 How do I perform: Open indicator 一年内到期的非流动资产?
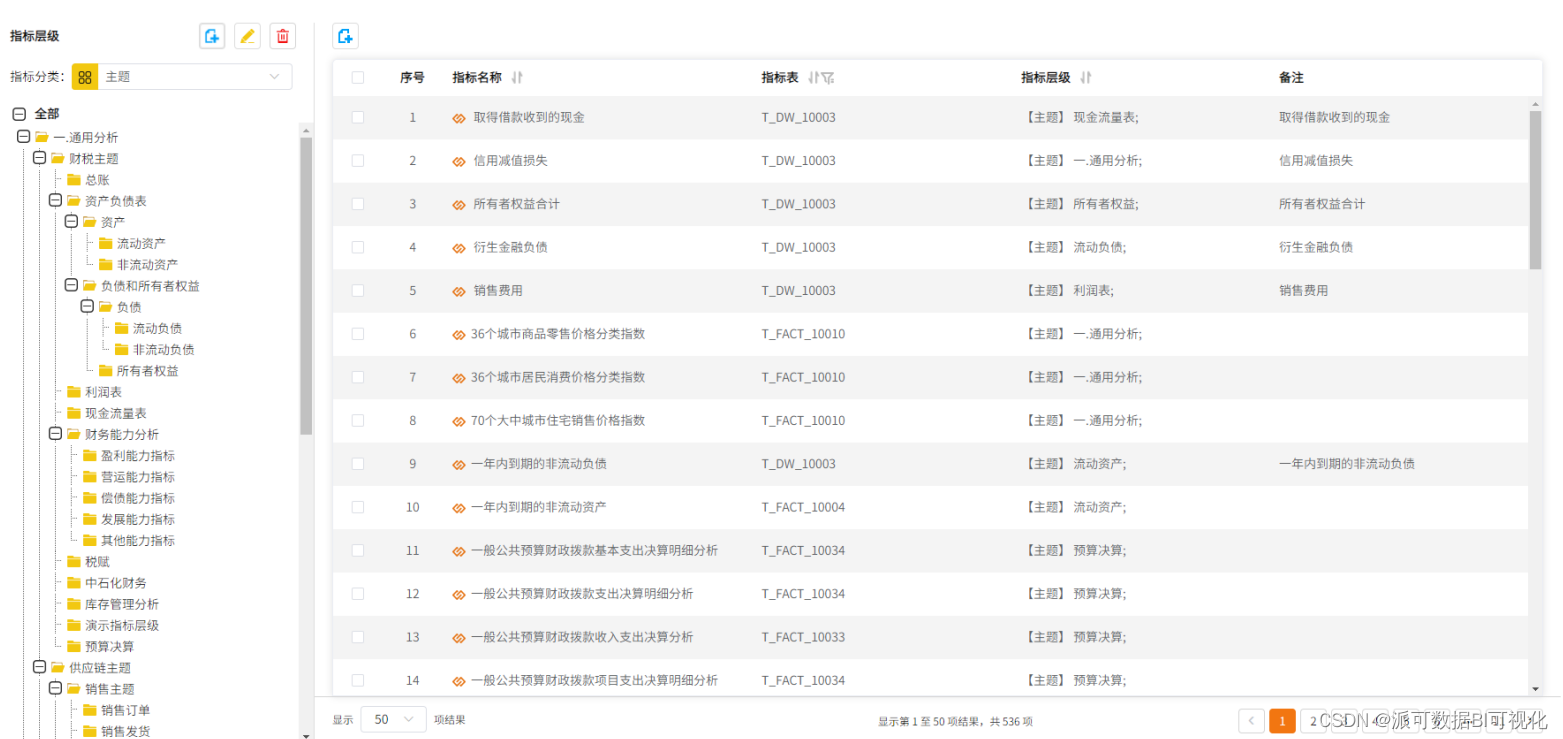click(538, 507)
